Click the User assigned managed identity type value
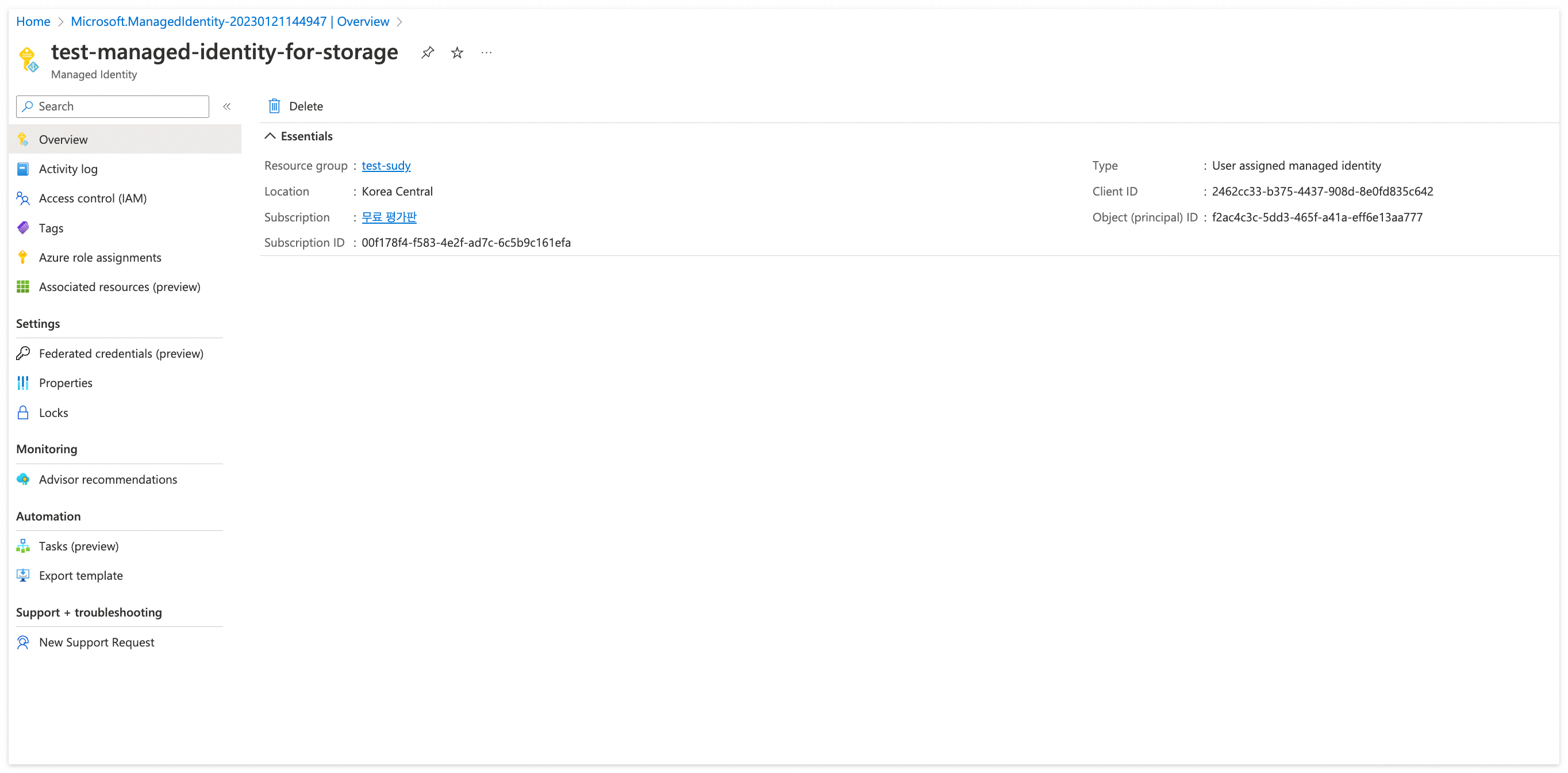Image resolution: width=1568 pixels, height=773 pixels. [x=1296, y=165]
